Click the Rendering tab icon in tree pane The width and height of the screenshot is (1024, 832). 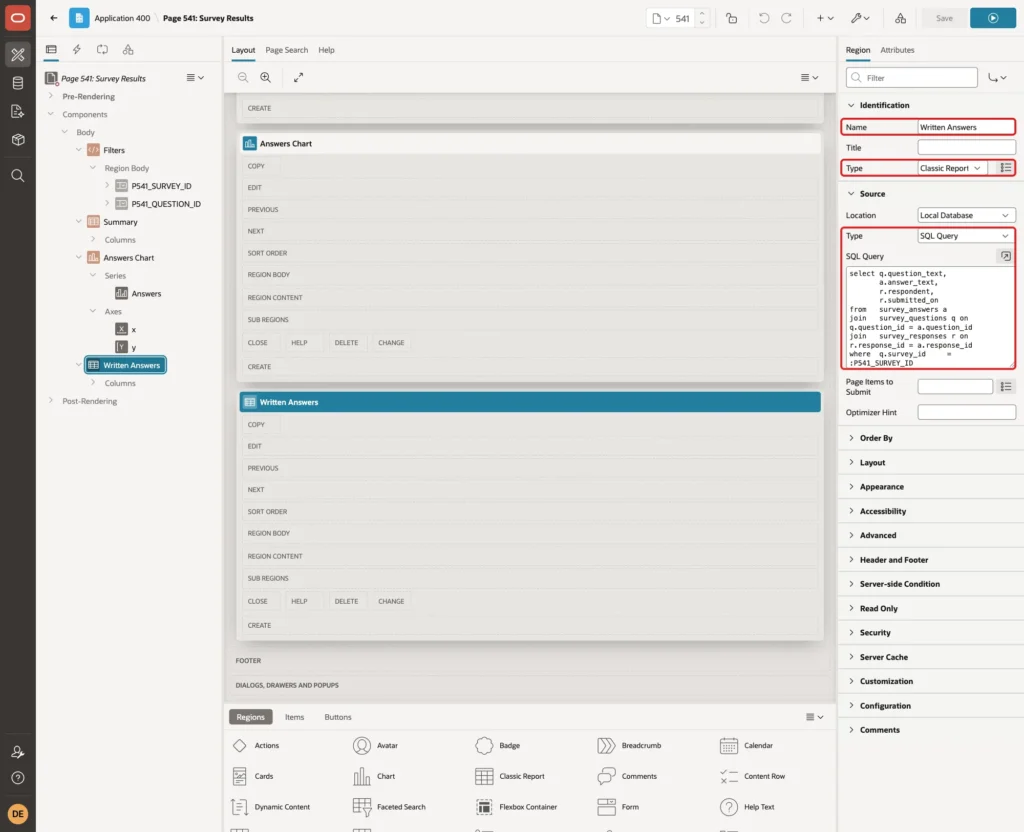click(51, 50)
